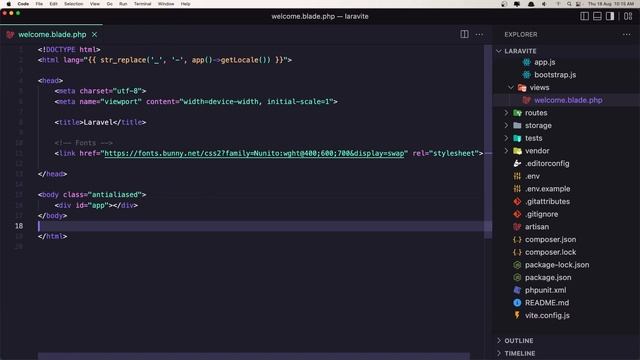Open the Run menu
The height and width of the screenshot is (360, 640).
123,4
